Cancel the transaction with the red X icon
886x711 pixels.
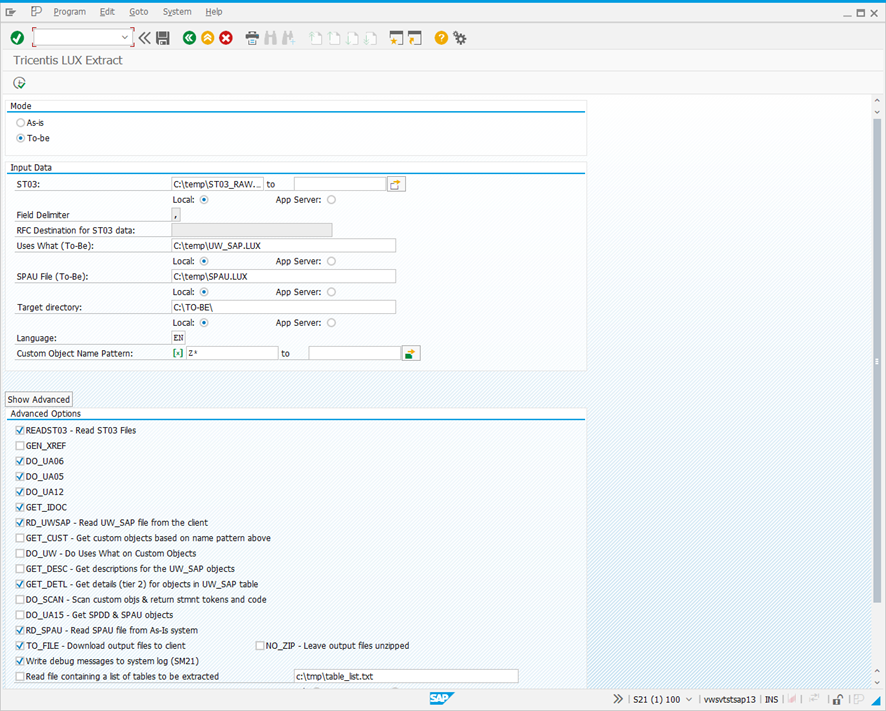[227, 38]
